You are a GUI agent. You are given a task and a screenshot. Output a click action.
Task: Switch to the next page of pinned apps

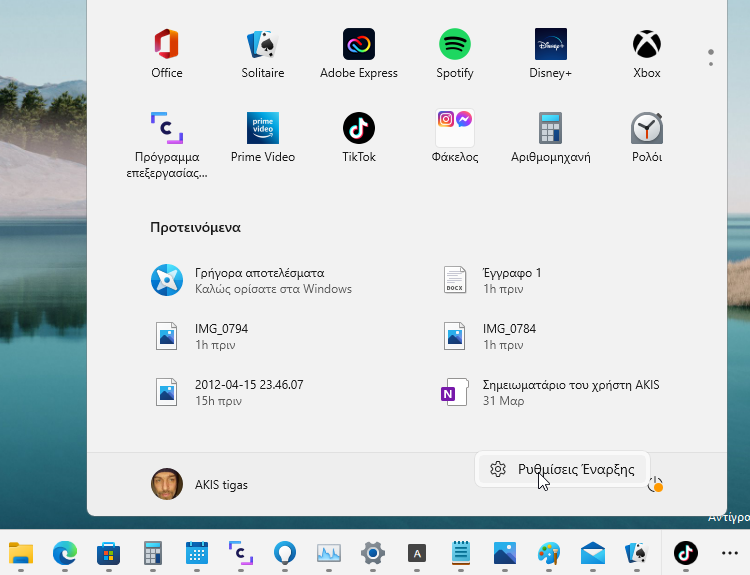[711, 64]
